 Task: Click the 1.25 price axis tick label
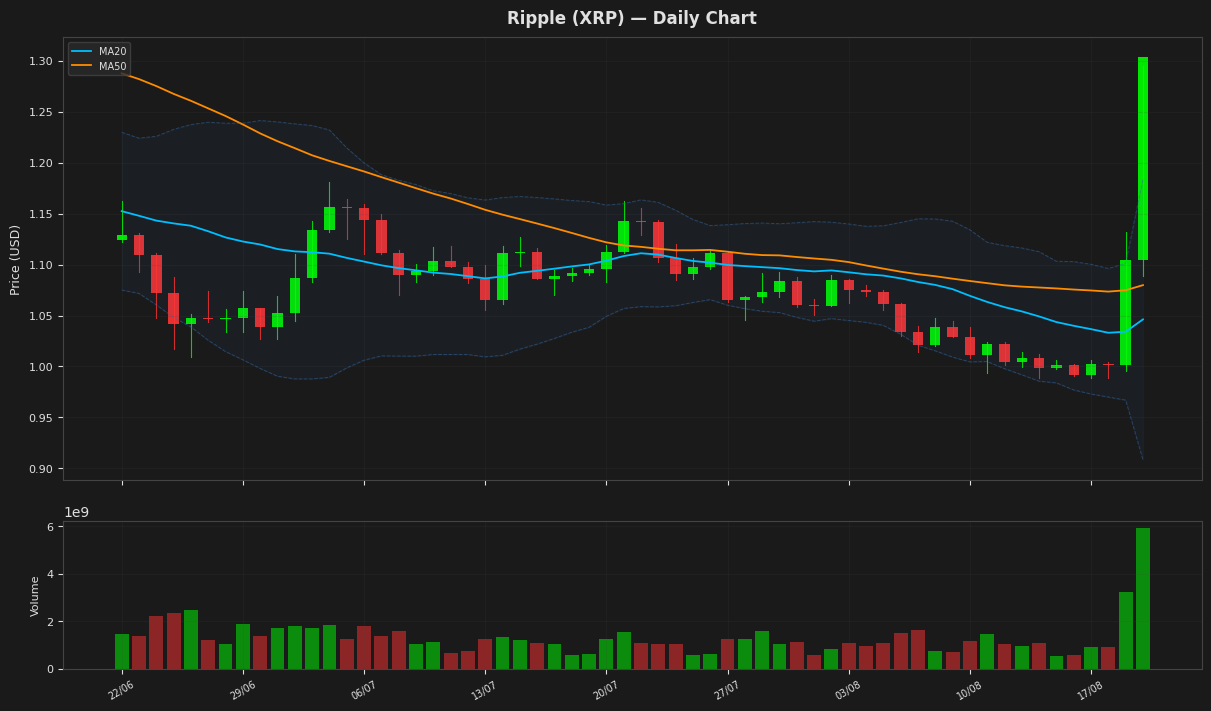41,113
